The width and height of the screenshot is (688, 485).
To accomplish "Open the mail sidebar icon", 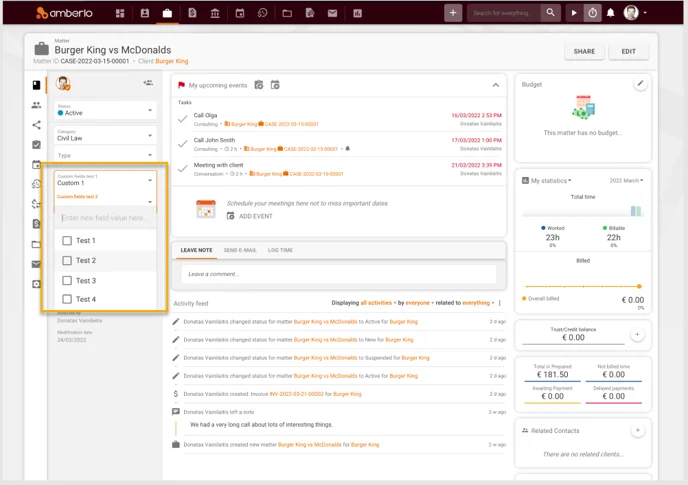I will [36, 264].
